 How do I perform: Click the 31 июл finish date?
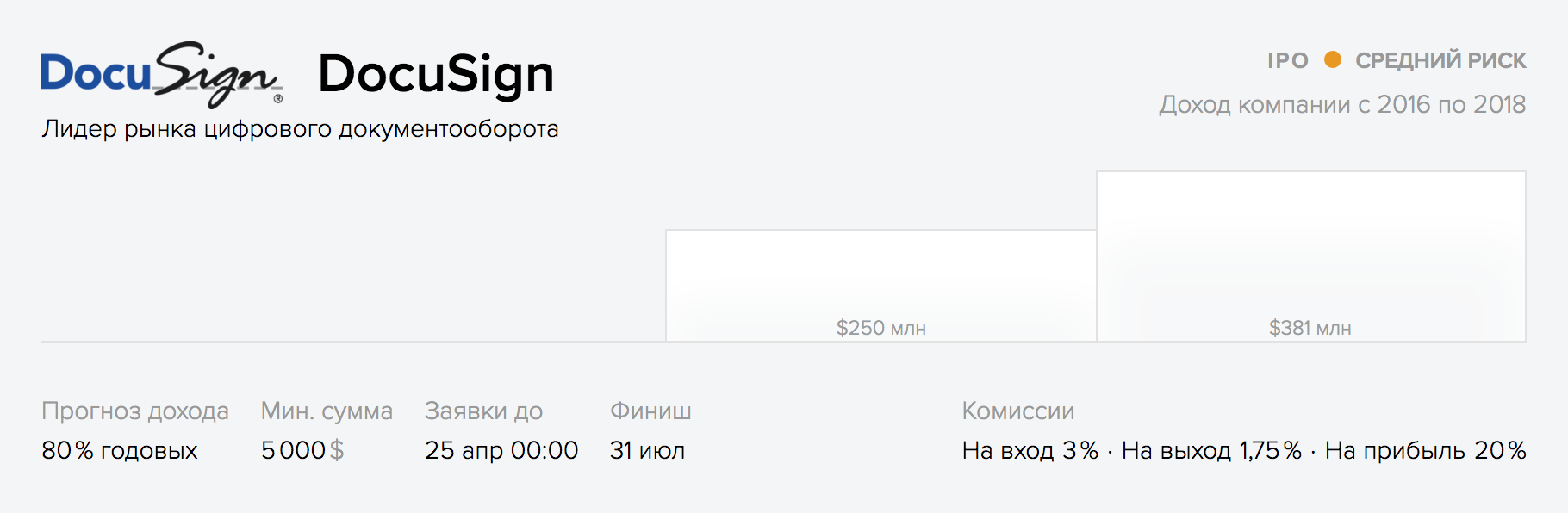[647, 450]
